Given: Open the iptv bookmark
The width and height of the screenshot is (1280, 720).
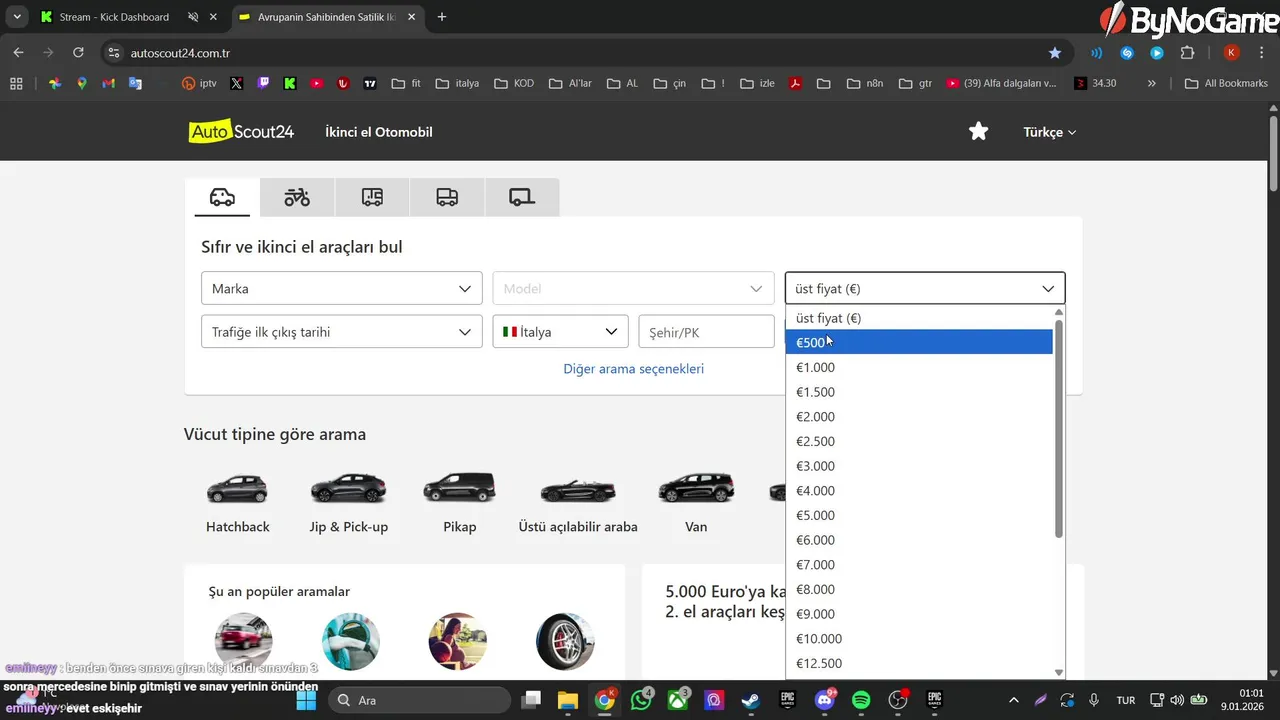Looking at the screenshot, I should tap(198, 83).
